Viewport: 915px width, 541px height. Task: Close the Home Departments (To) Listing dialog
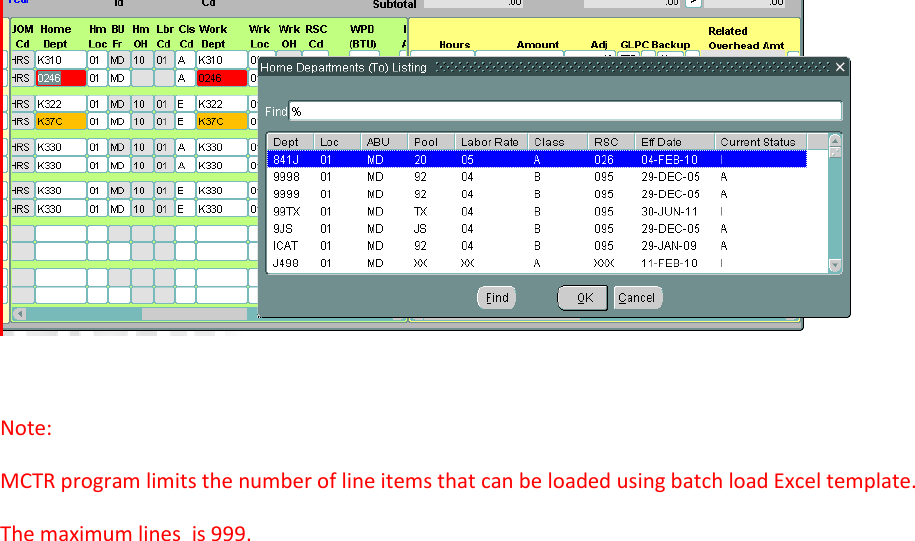[x=840, y=67]
